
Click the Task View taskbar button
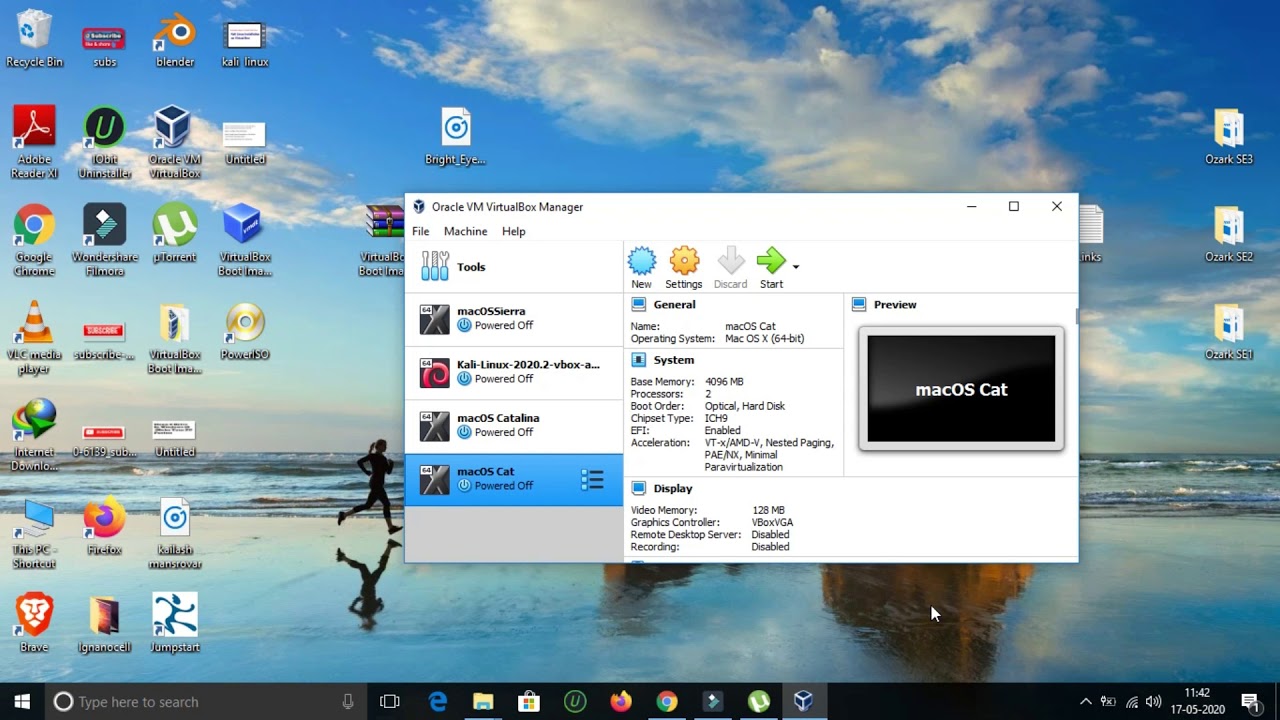tap(390, 702)
